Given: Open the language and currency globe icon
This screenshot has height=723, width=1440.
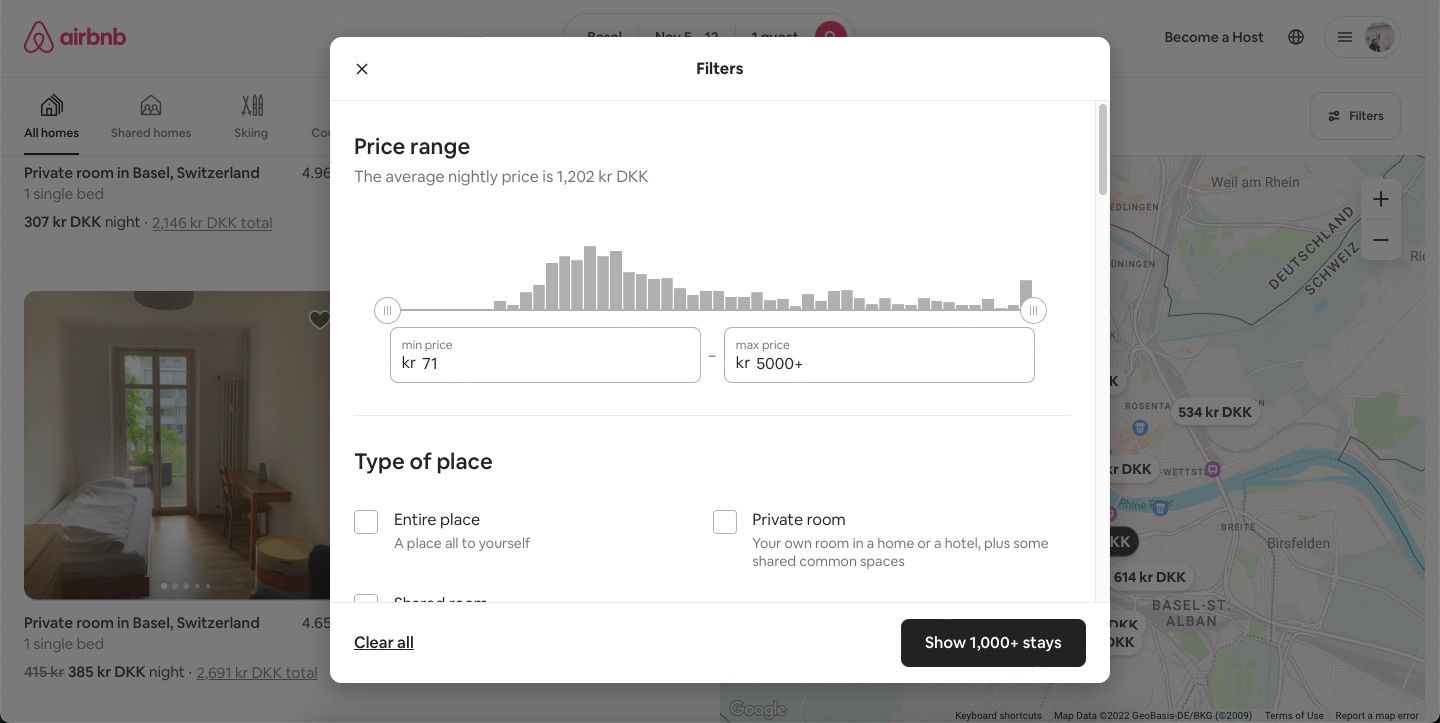Looking at the screenshot, I should 1296,36.
